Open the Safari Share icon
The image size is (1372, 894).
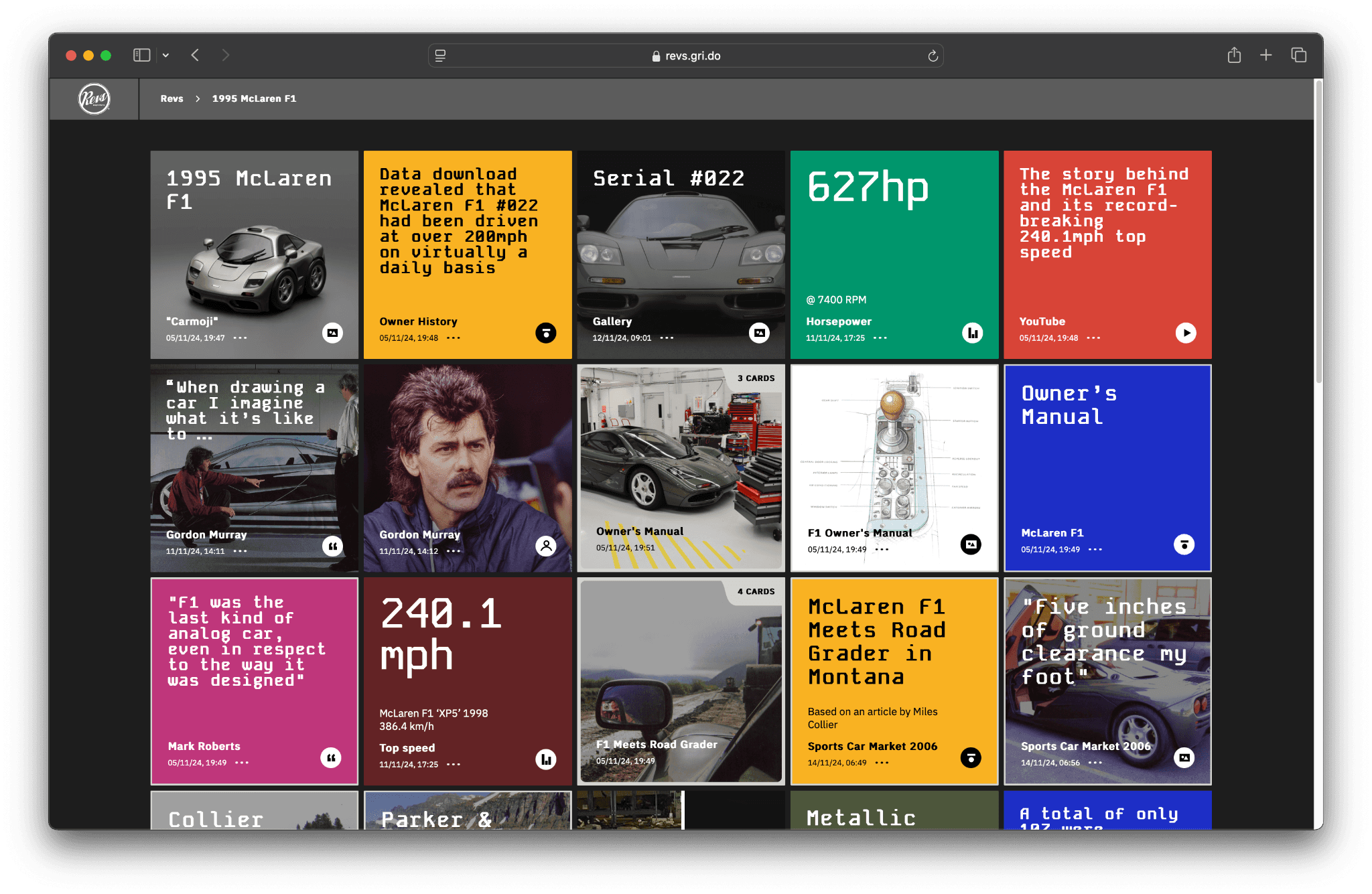(1234, 56)
